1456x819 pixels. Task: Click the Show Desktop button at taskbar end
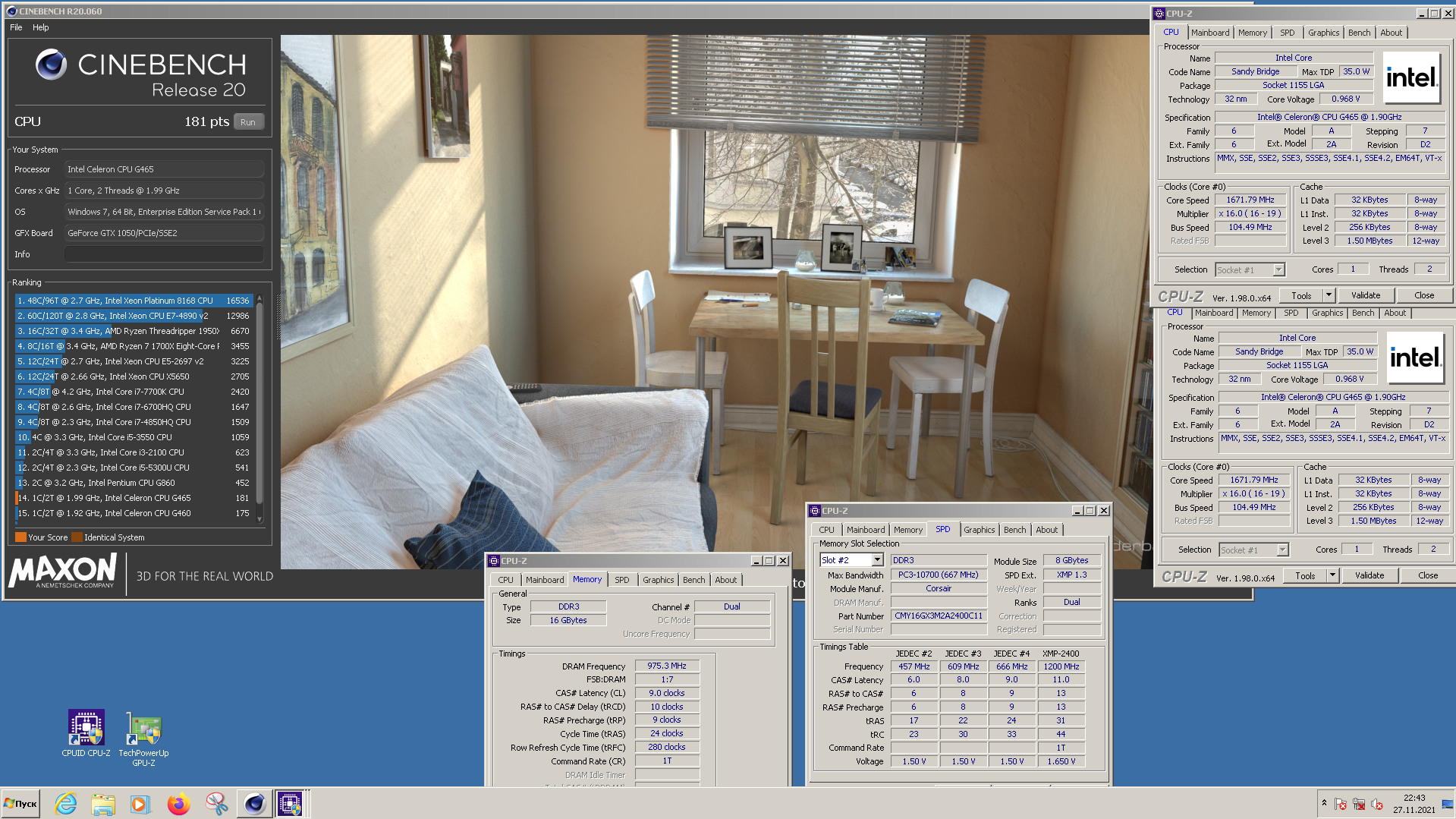(1448, 803)
